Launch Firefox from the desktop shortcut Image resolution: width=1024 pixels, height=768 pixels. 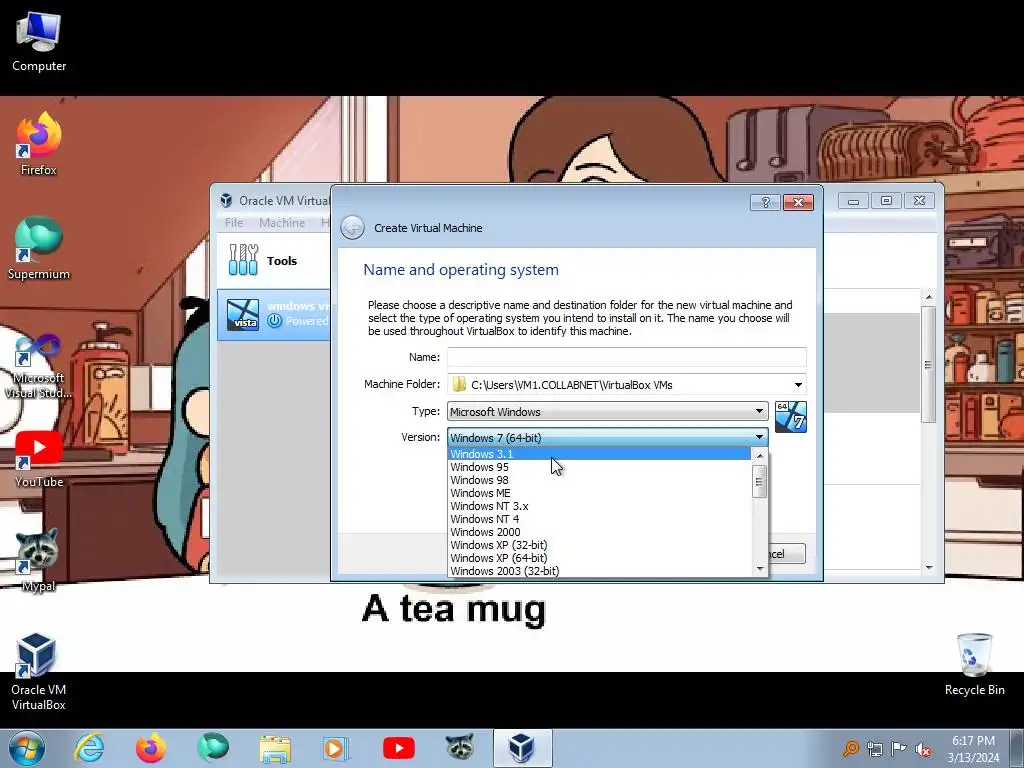pyautogui.click(x=39, y=144)
